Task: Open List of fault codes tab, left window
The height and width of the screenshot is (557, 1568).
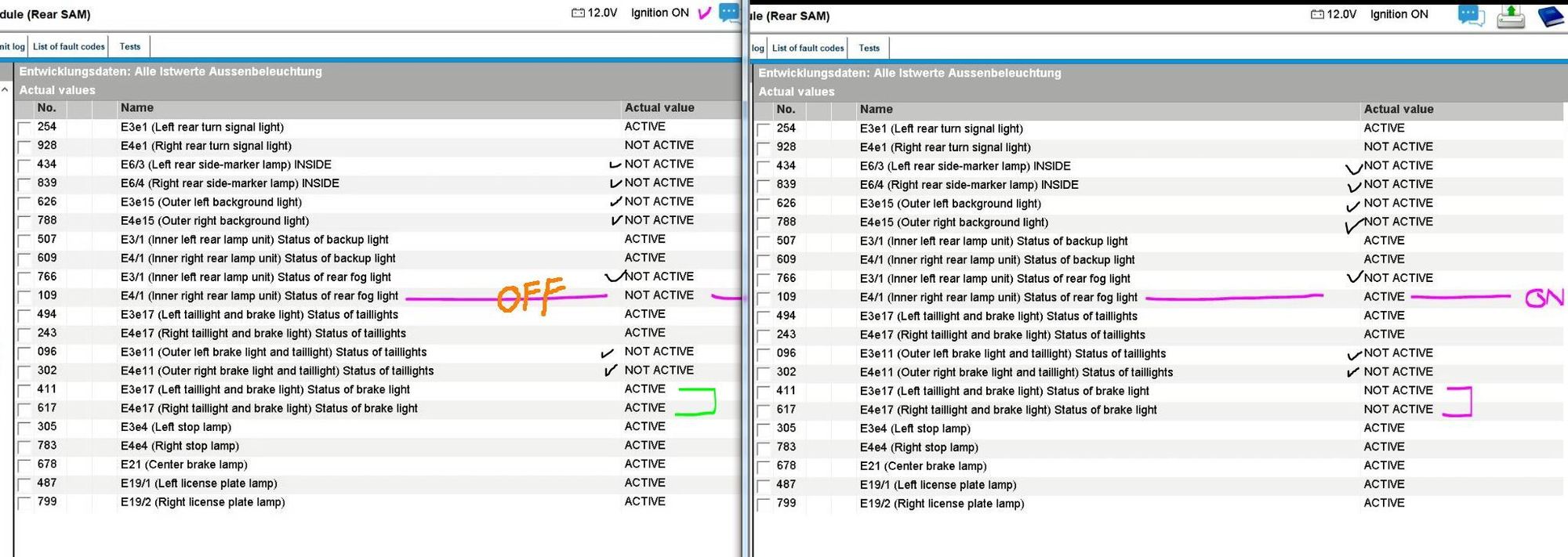Action: [69, 47]
